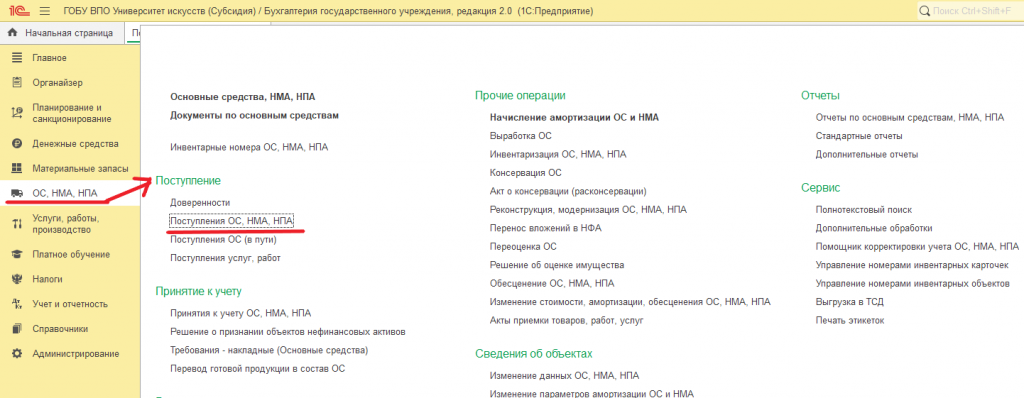Click the Планирование и санкционирование icon
Viewport: 1024px width, 398px height.
coord(18,113)
